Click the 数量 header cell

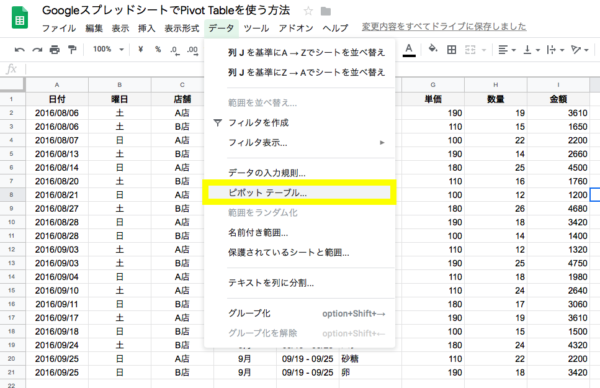[496, 99]
